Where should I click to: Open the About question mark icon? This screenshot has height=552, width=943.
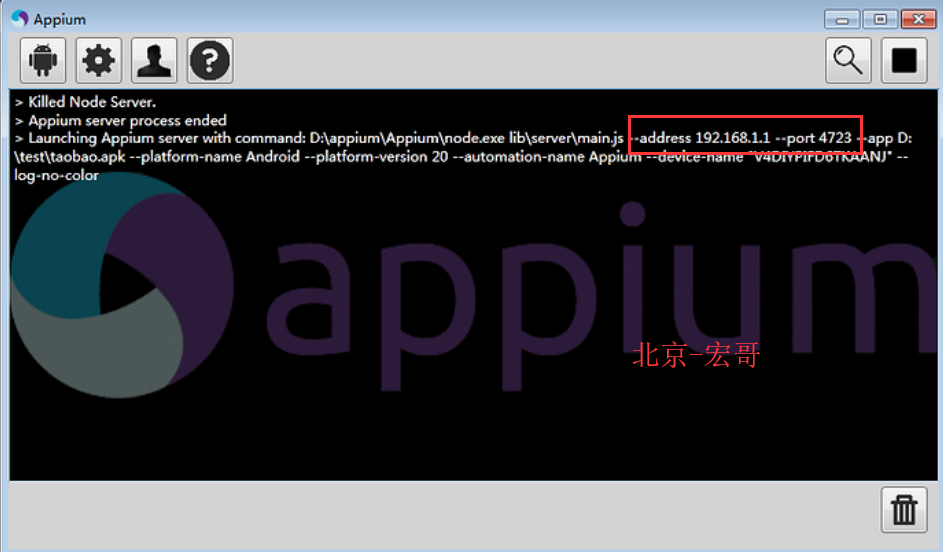click(x=210, y=60)
